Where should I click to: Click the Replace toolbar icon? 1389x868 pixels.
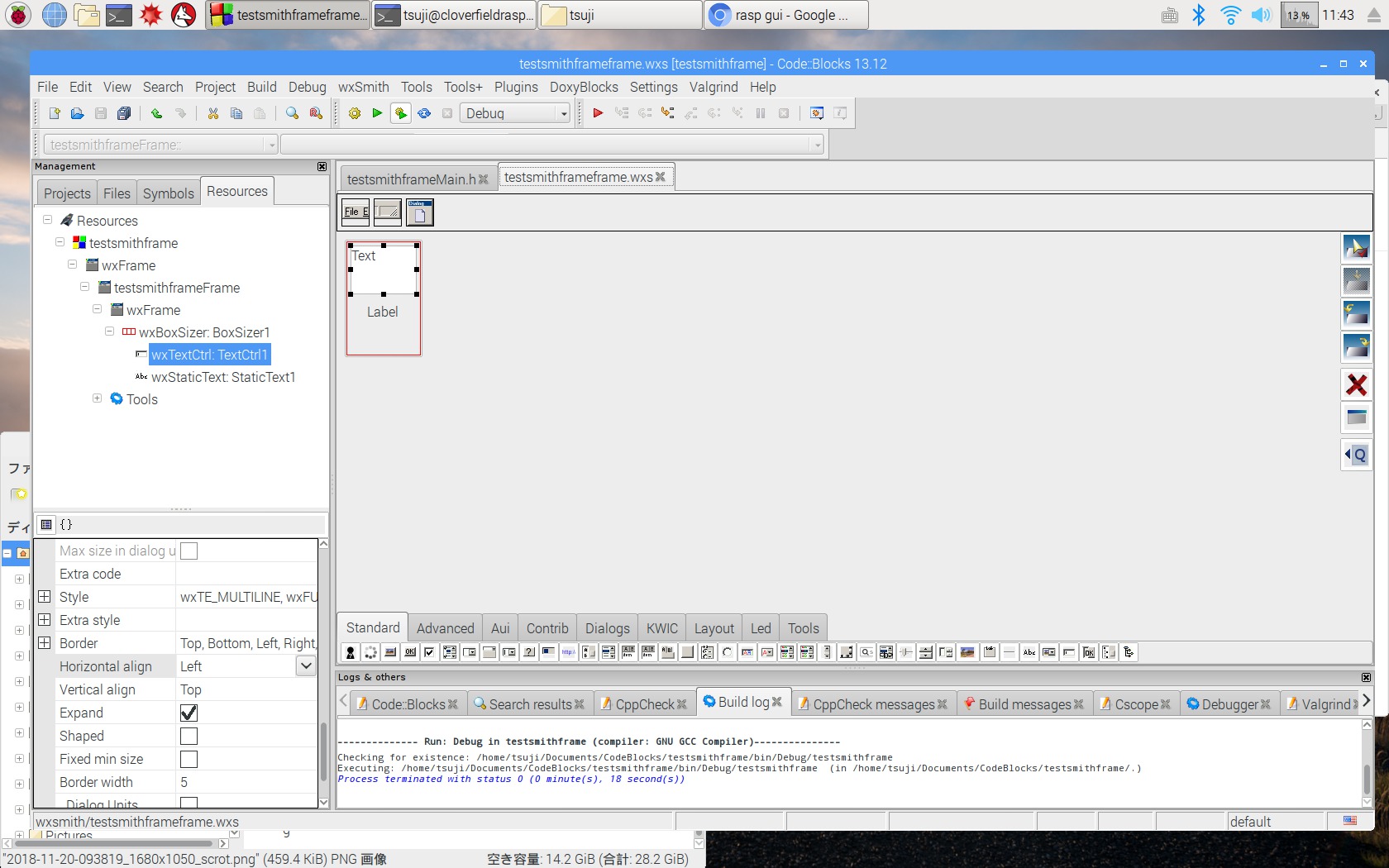tap(316, 113)
